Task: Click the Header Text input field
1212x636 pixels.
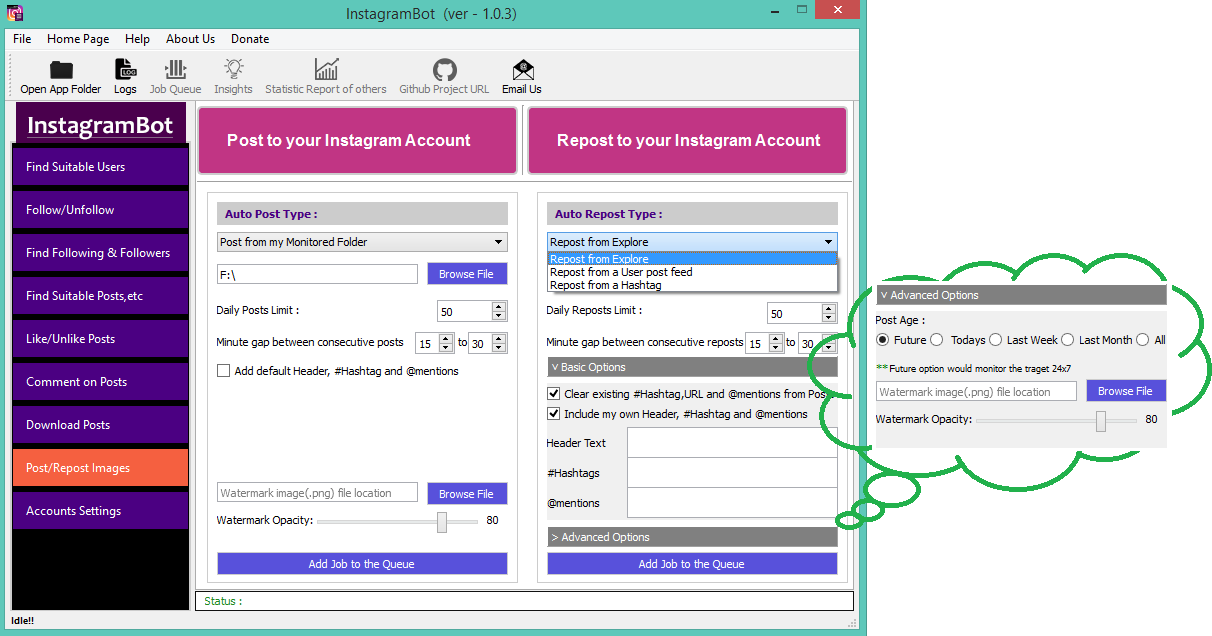Action: (x=732, y=443)
